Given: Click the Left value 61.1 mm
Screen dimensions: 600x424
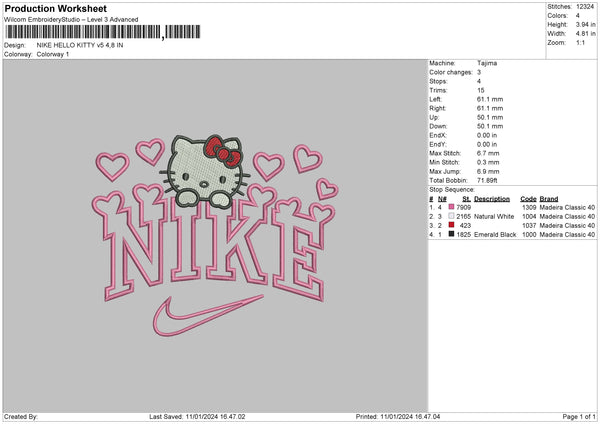Looking at the screenshot, I should [x=490, y=99].
